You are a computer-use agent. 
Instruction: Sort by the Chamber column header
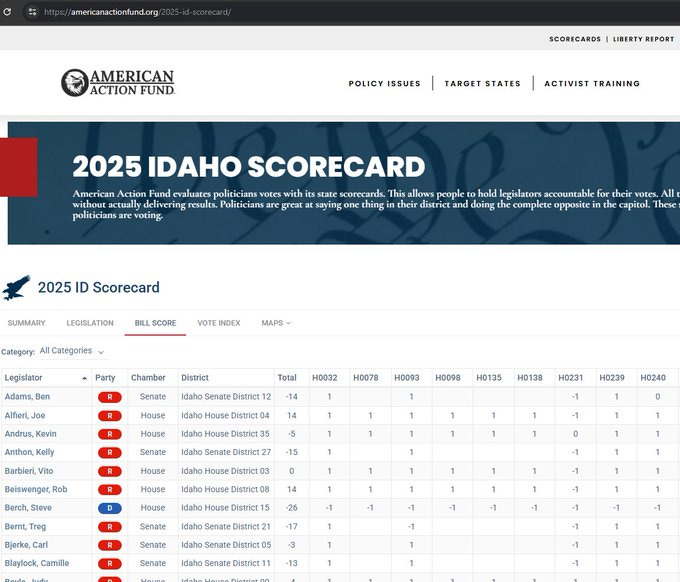pyautogui.click(x=148, y=378)
